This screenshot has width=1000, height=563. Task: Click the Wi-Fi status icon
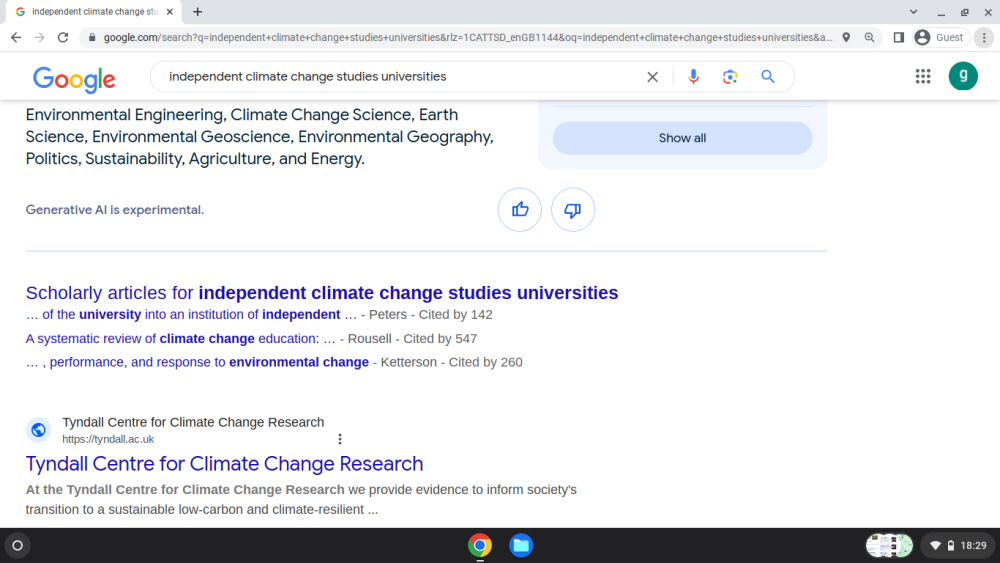[936, 546]
